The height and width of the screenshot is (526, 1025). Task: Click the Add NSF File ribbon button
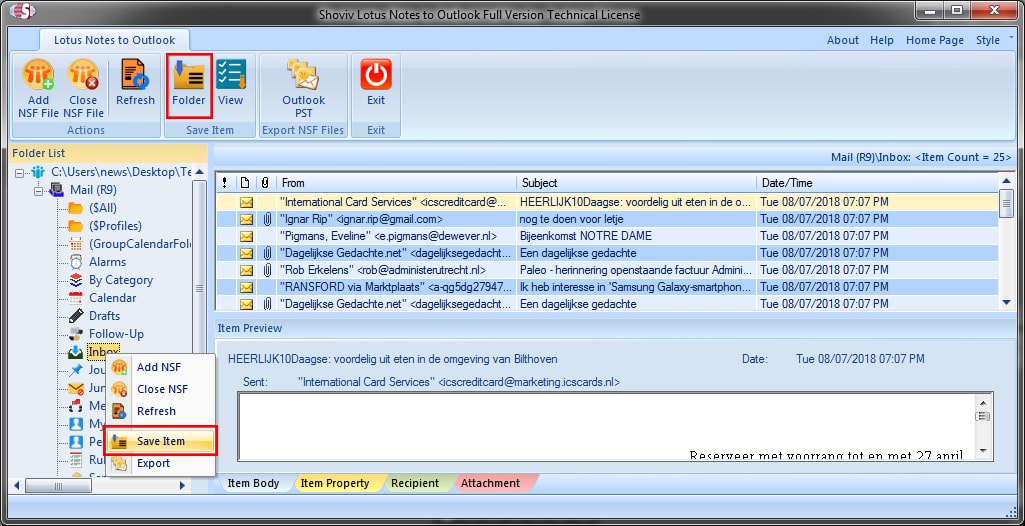tap(38, 88)
